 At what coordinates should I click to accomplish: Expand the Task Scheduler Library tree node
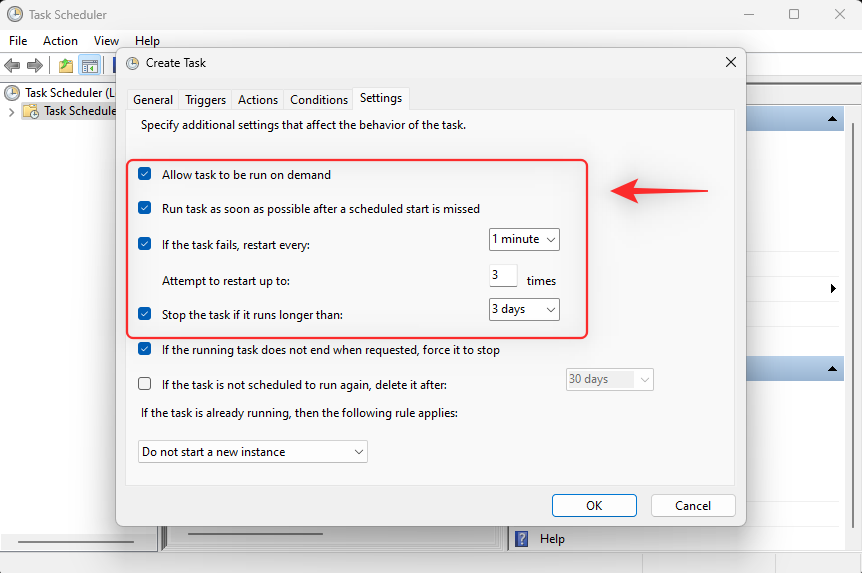point(12,112)
